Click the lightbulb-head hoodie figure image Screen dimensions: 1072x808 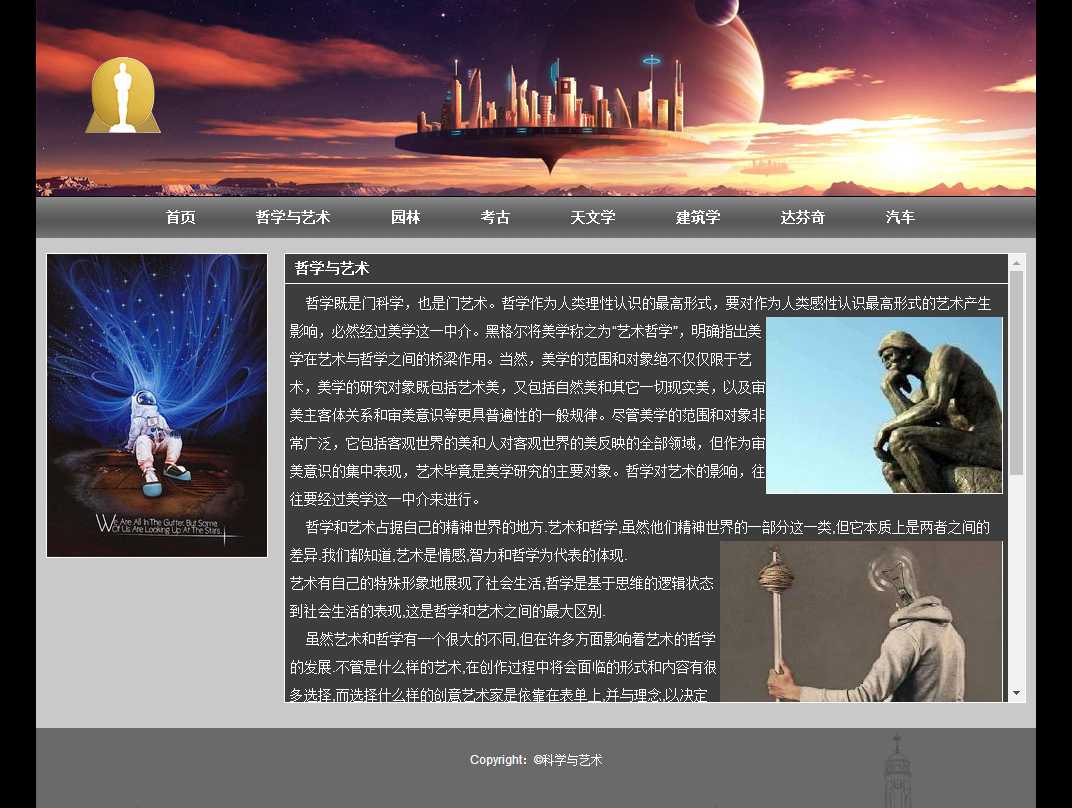861,622
